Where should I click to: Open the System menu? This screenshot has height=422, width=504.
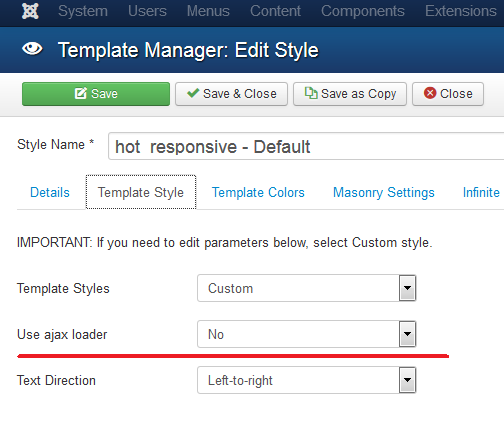[x=83, y=11]
